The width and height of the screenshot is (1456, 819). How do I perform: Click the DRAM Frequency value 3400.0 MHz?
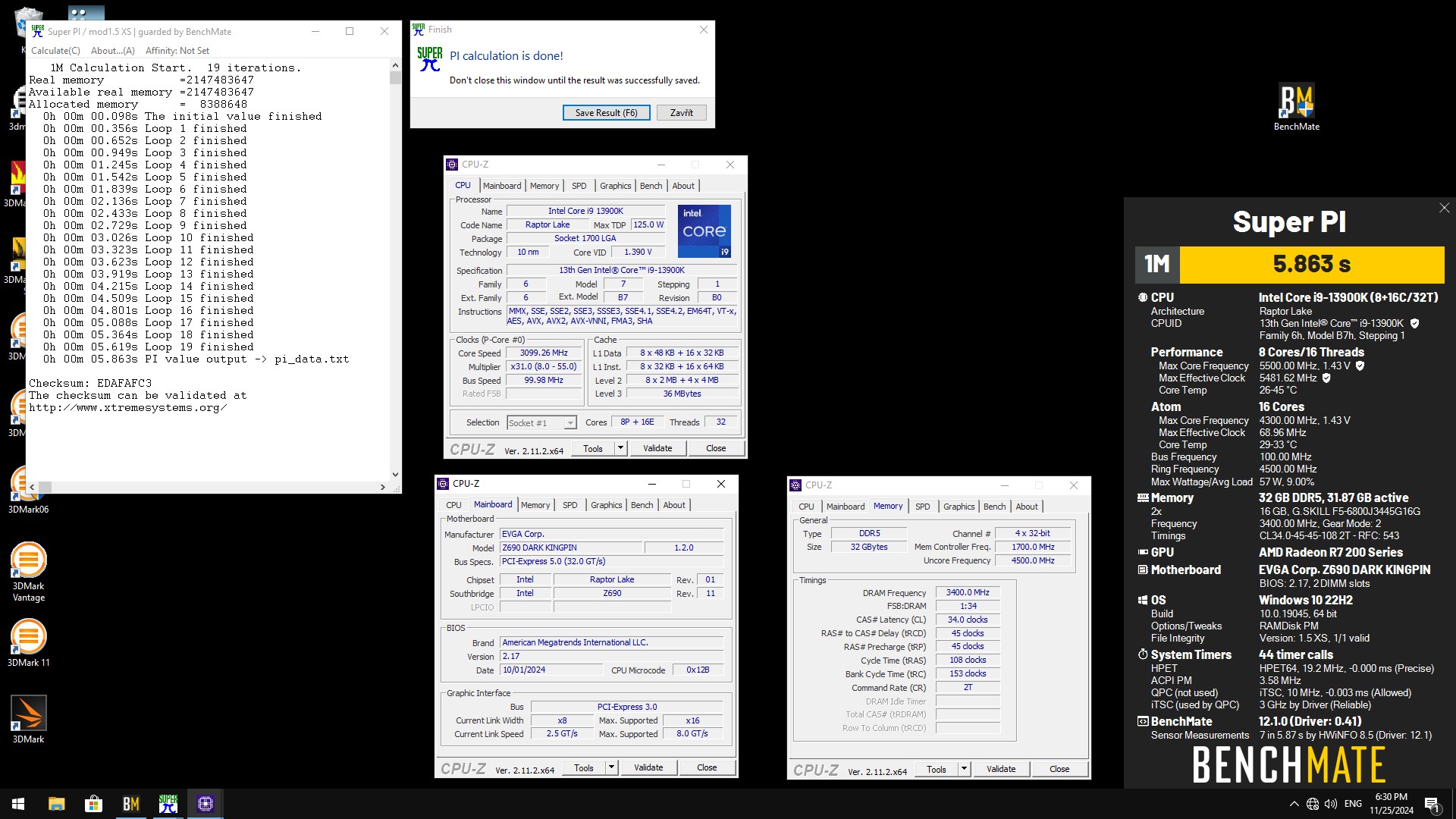[968, 592]
